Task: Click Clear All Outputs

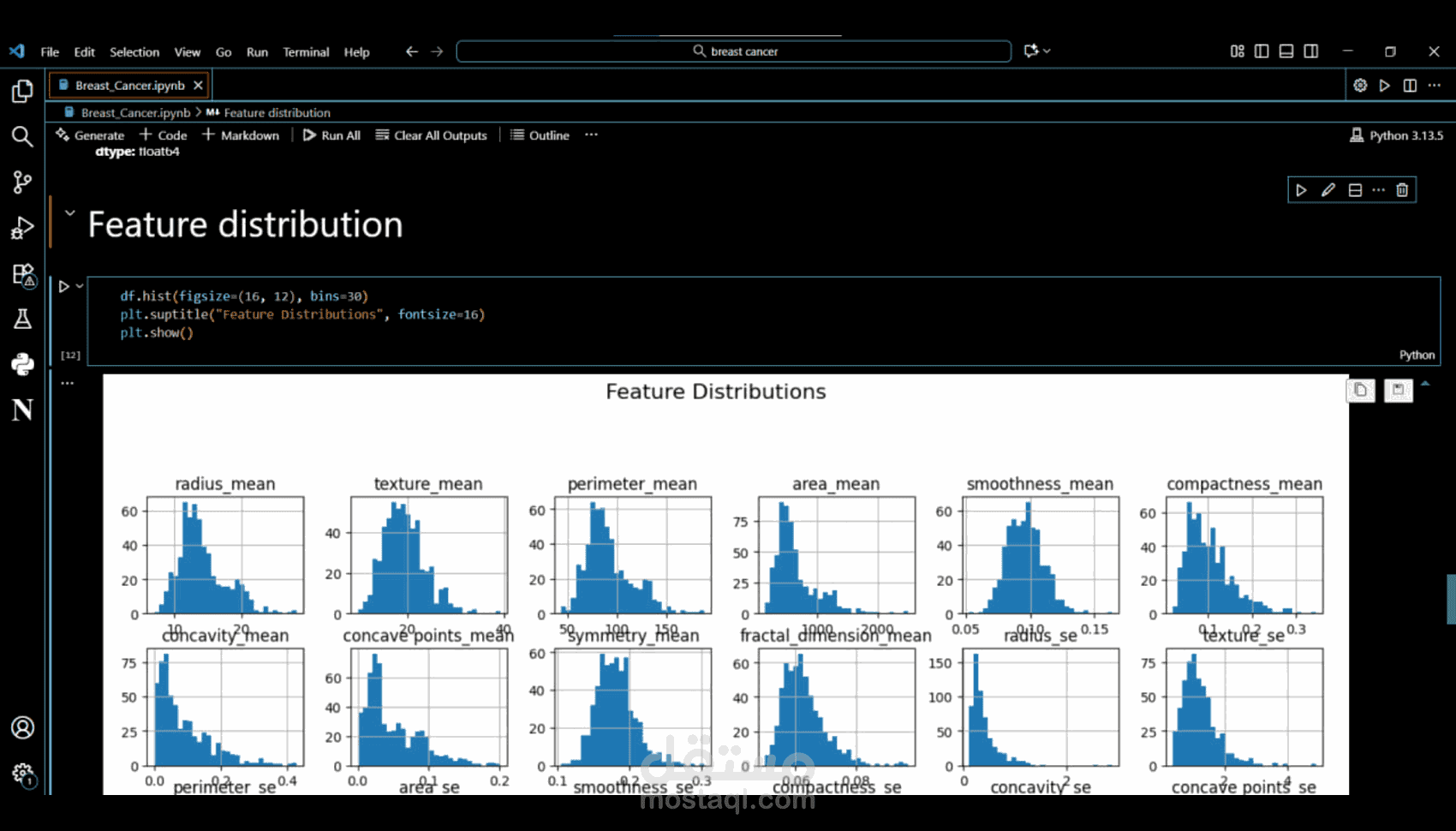Action: (432, 135)
